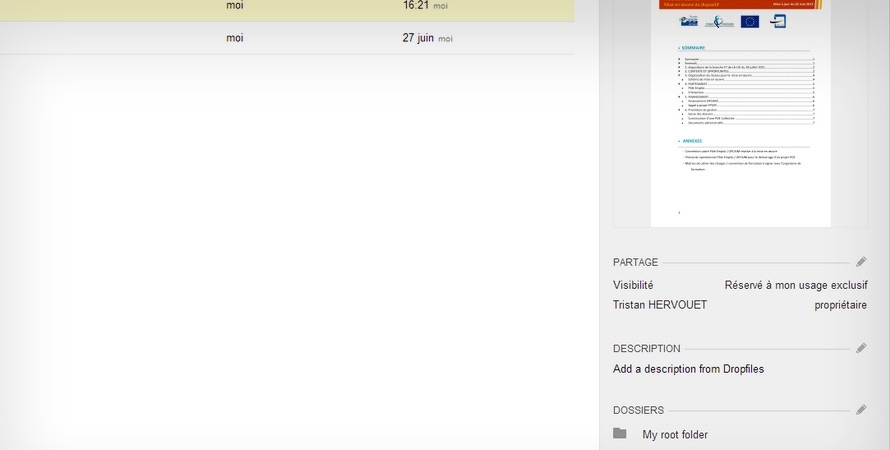Select the highlighted row modified at 16:21
The width and height of the screenshot is (890, 450).
click(300, 6)
